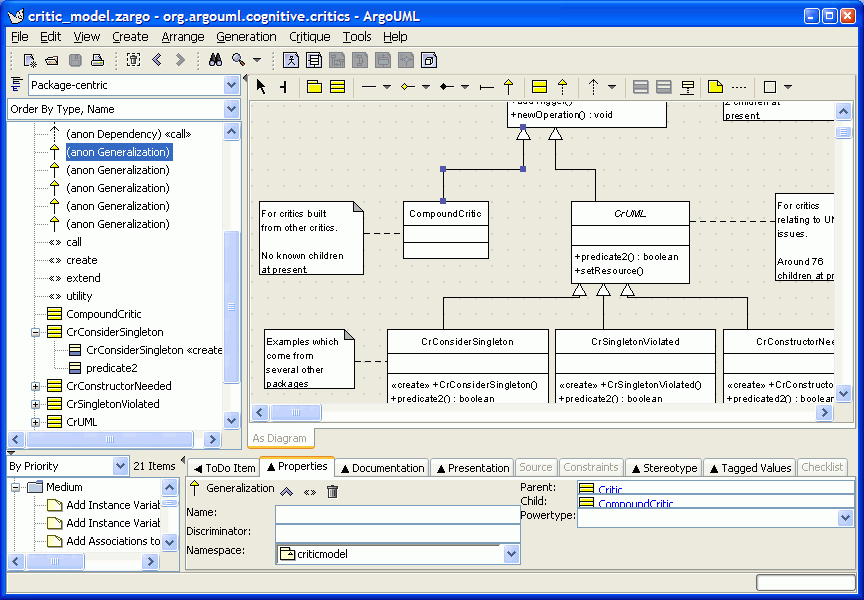Click Go up icon in Properties panel
The height and width of the screenshot is (600, 864).
click(287, 491)
